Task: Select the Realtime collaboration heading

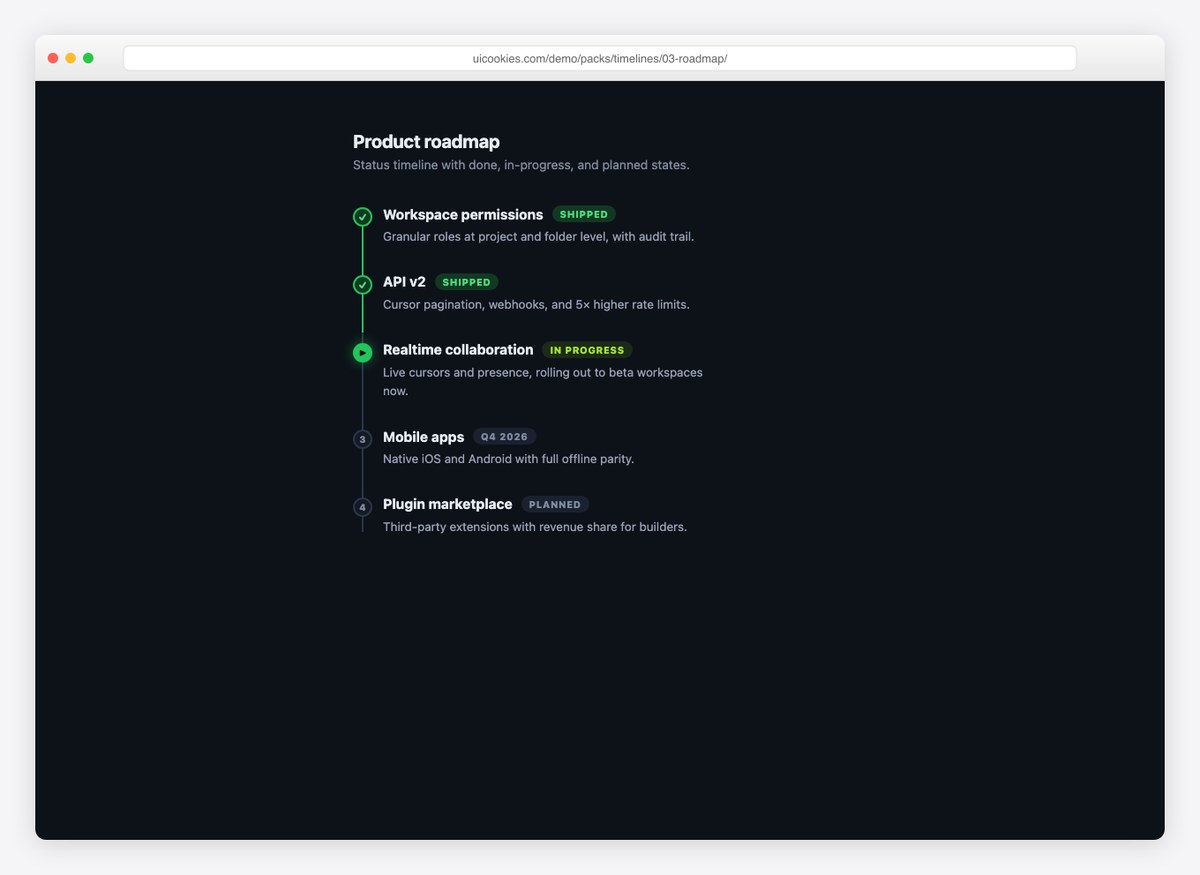Action: pos(458,350)
